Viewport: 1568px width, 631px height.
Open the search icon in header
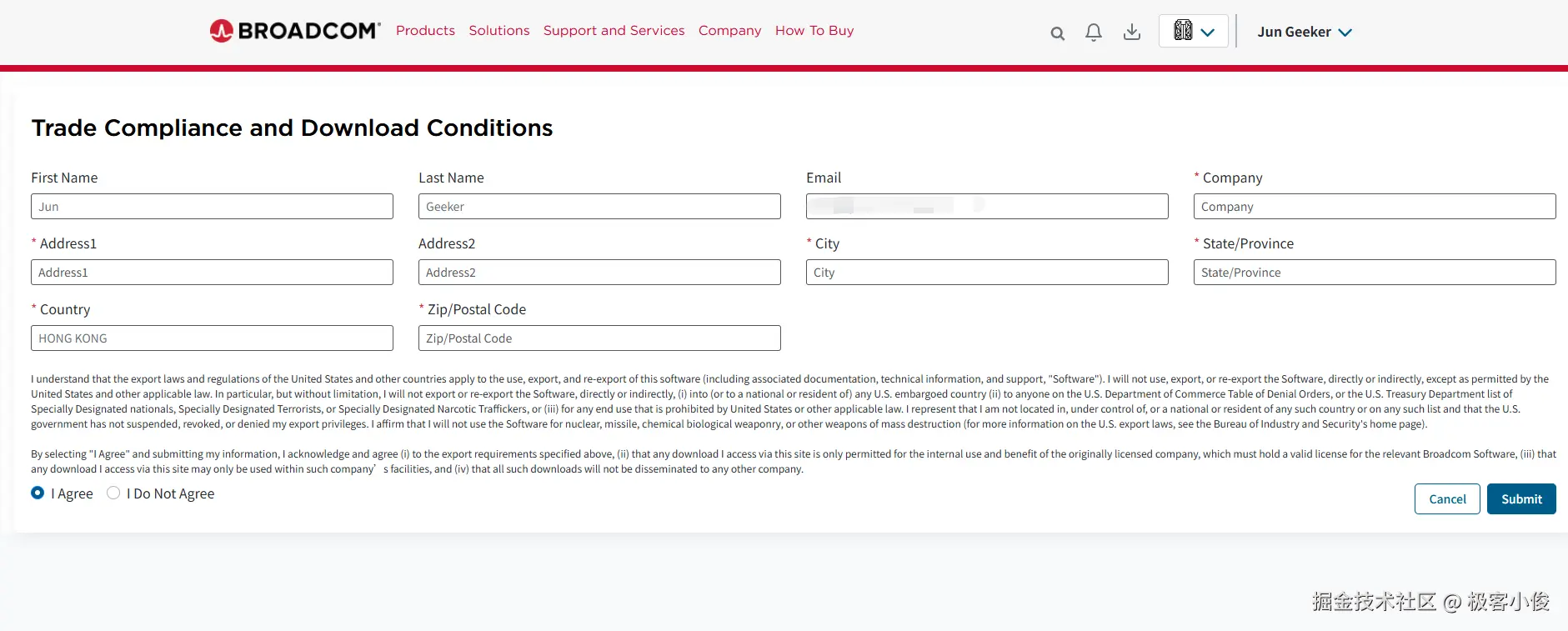coord(1057,33)
